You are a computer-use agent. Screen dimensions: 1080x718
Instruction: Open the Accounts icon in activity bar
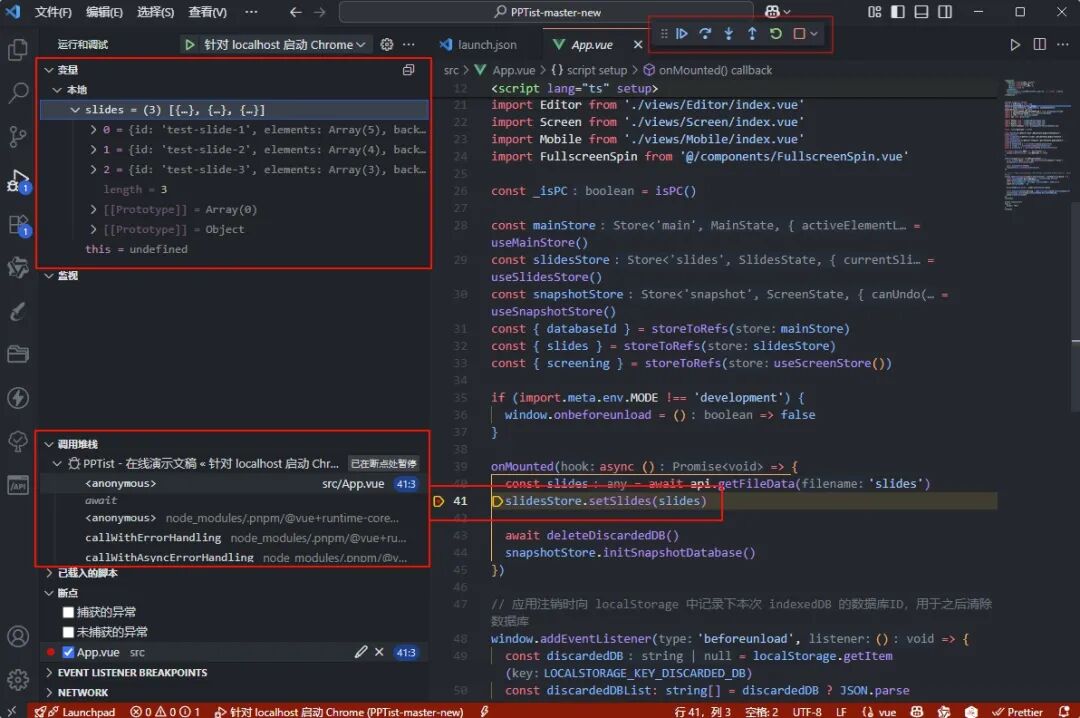(x=18, y=636)
